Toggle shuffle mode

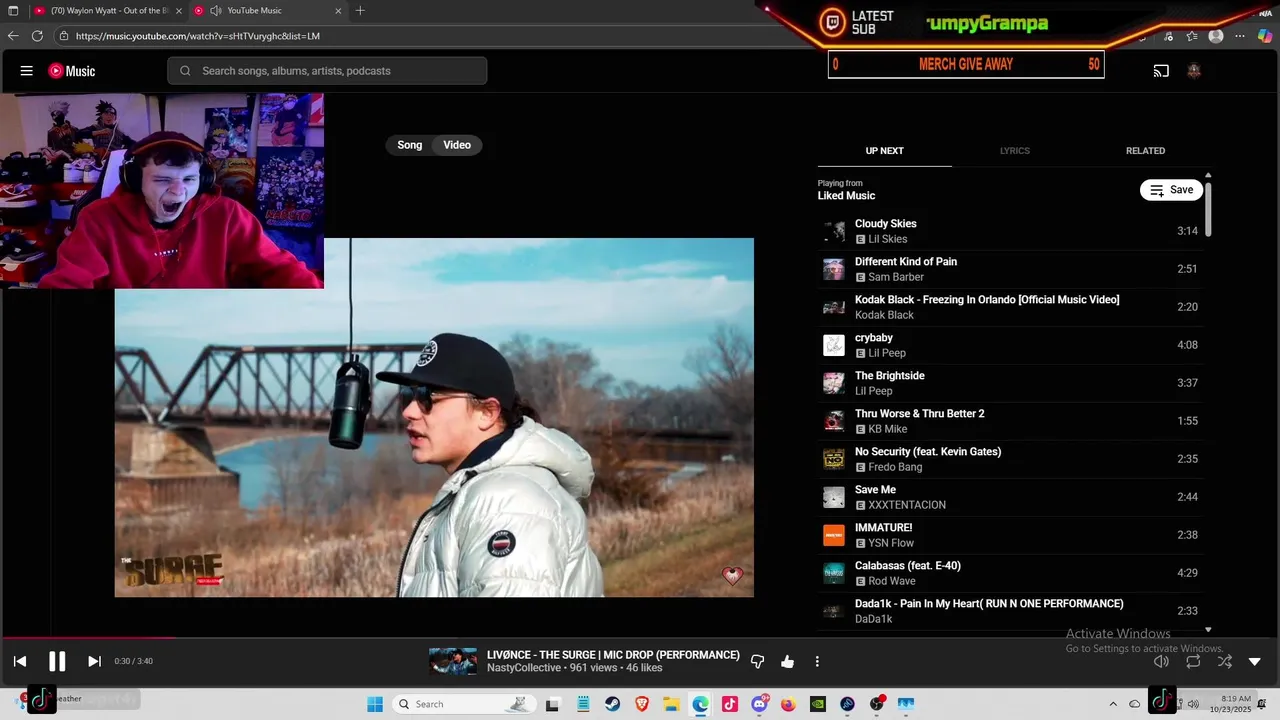[1224, 661]
